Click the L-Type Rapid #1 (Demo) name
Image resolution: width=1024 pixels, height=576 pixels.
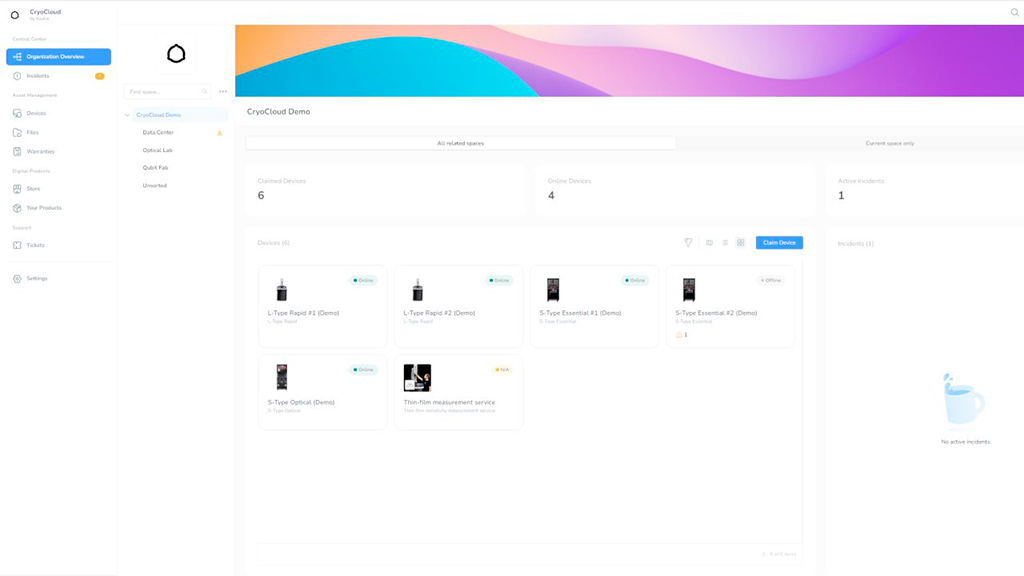[x=304, y=313]
